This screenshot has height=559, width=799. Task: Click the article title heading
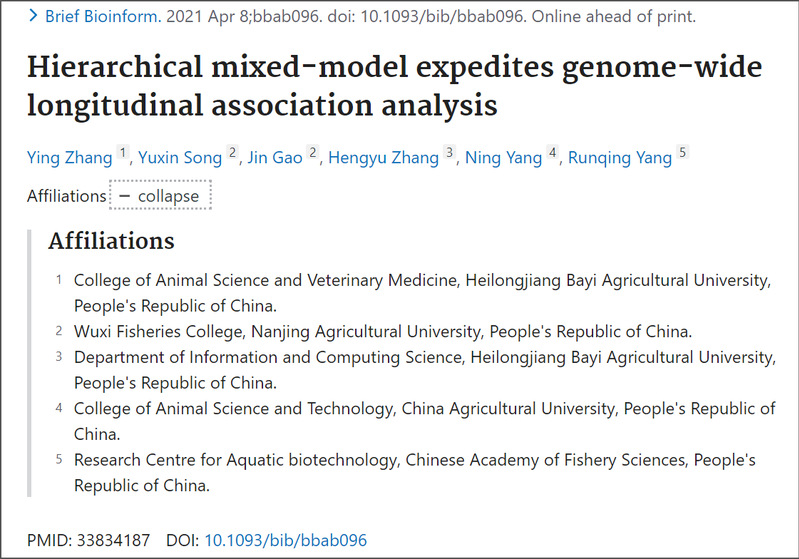tap(394, 86)
